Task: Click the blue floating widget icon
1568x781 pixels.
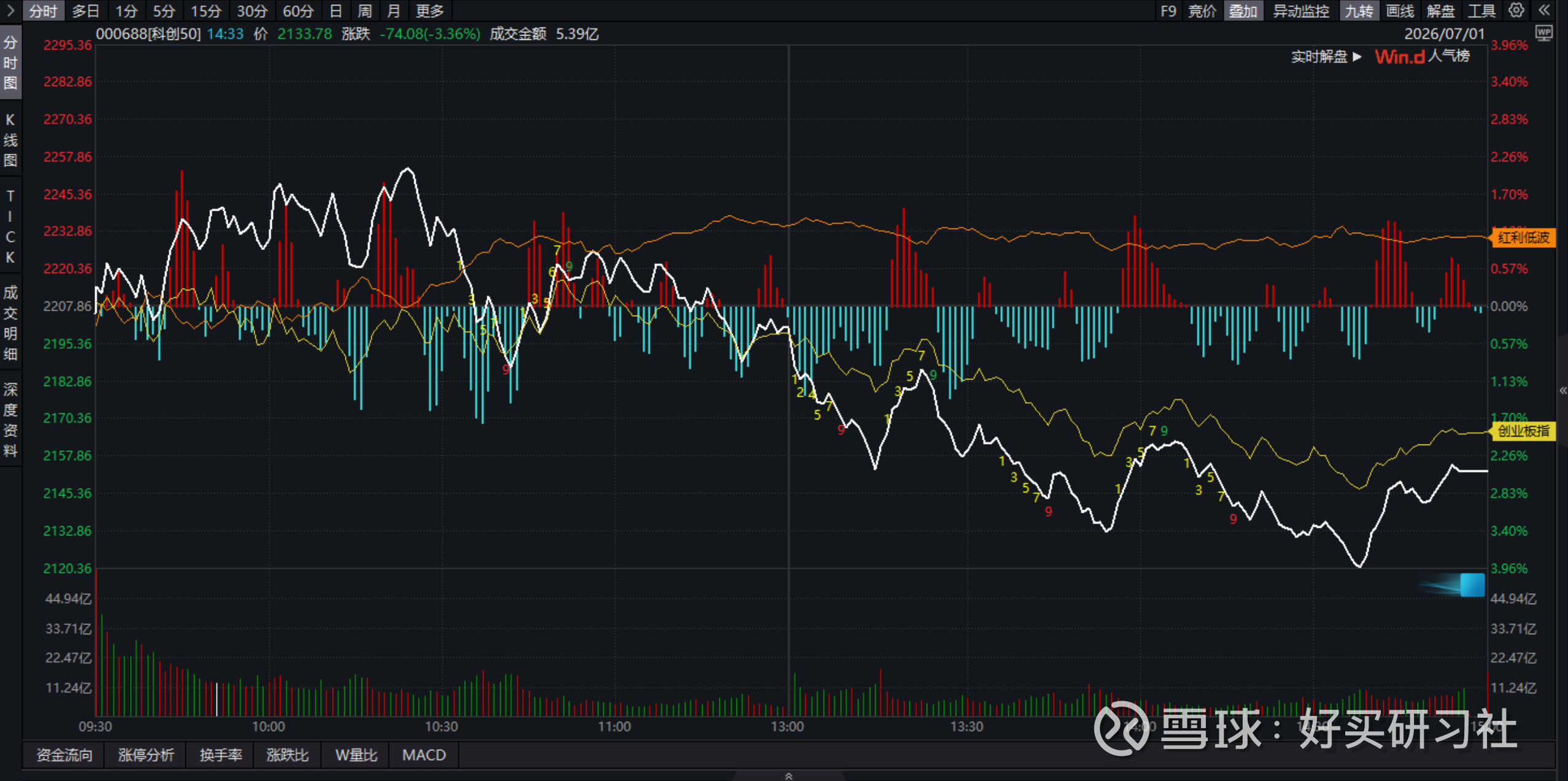Action: tap(1472, 585)
